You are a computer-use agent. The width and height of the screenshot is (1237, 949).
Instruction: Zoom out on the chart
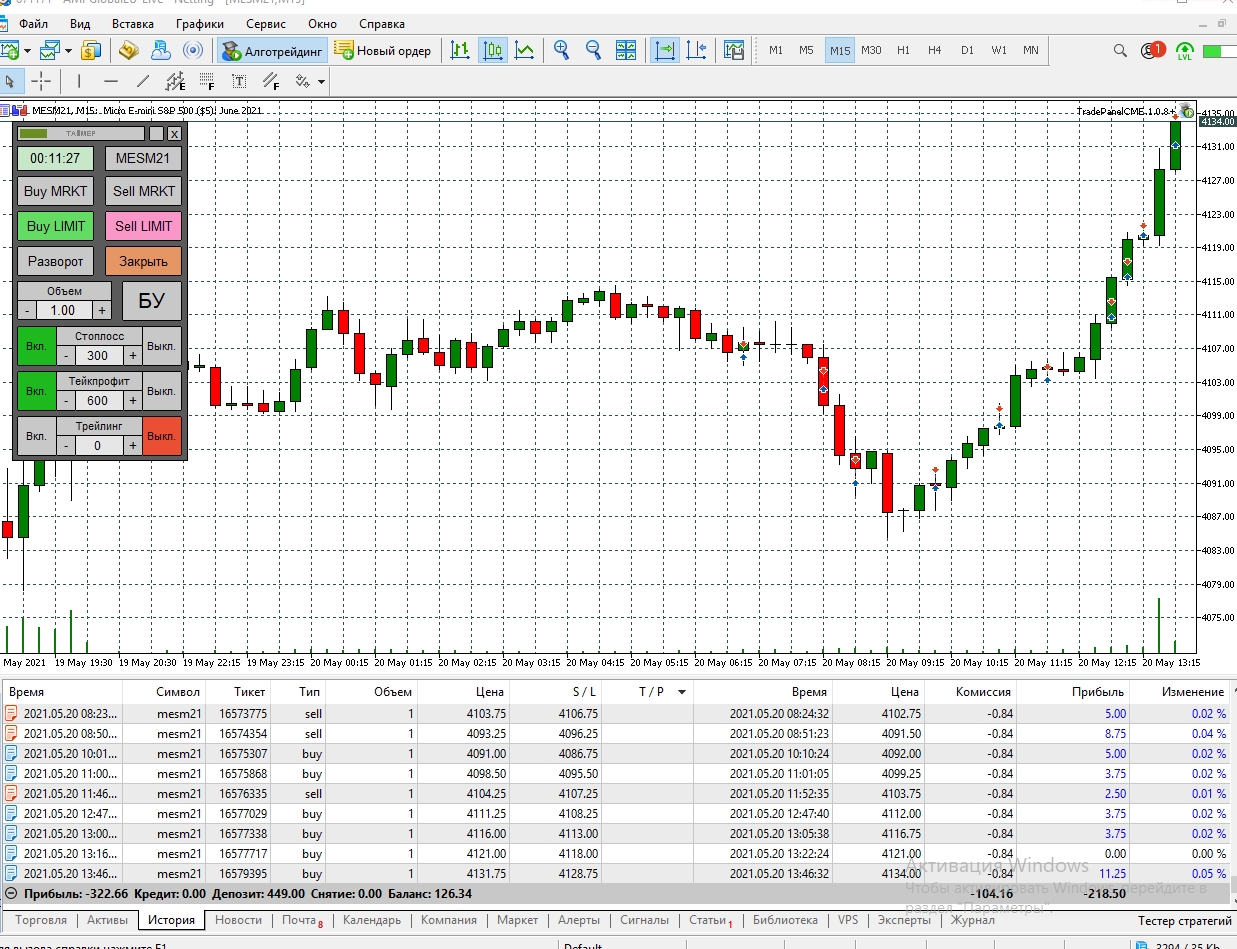[593, 50]
